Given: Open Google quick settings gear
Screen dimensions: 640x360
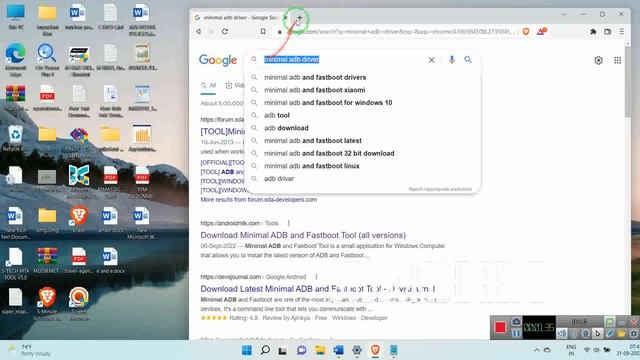Looking at the screenshot, I should [598, 60].
